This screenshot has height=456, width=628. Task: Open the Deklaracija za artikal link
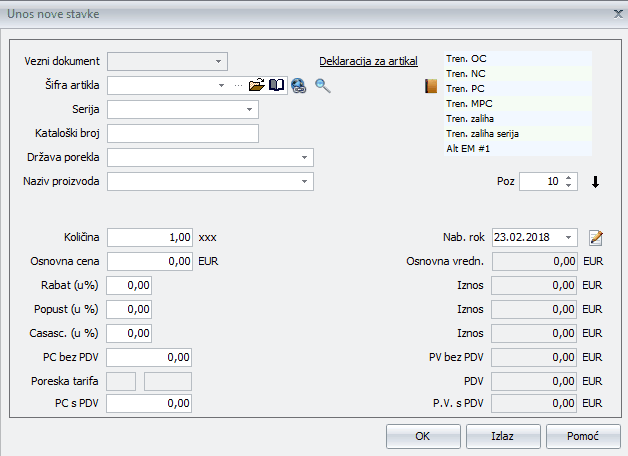368,61
